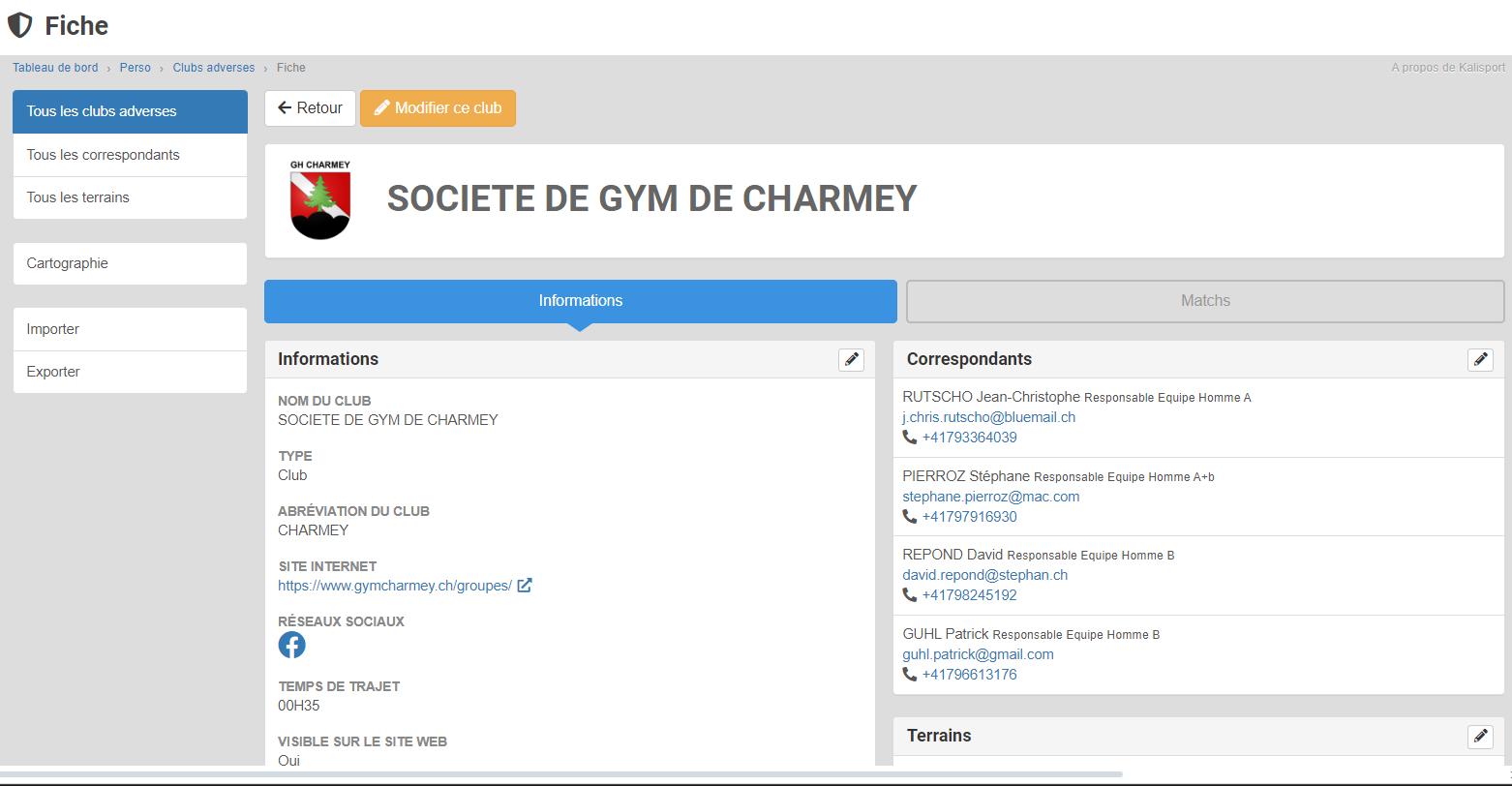Click the phone icon for RUTSCHO Jean-Christophe

tap(909, 438)
